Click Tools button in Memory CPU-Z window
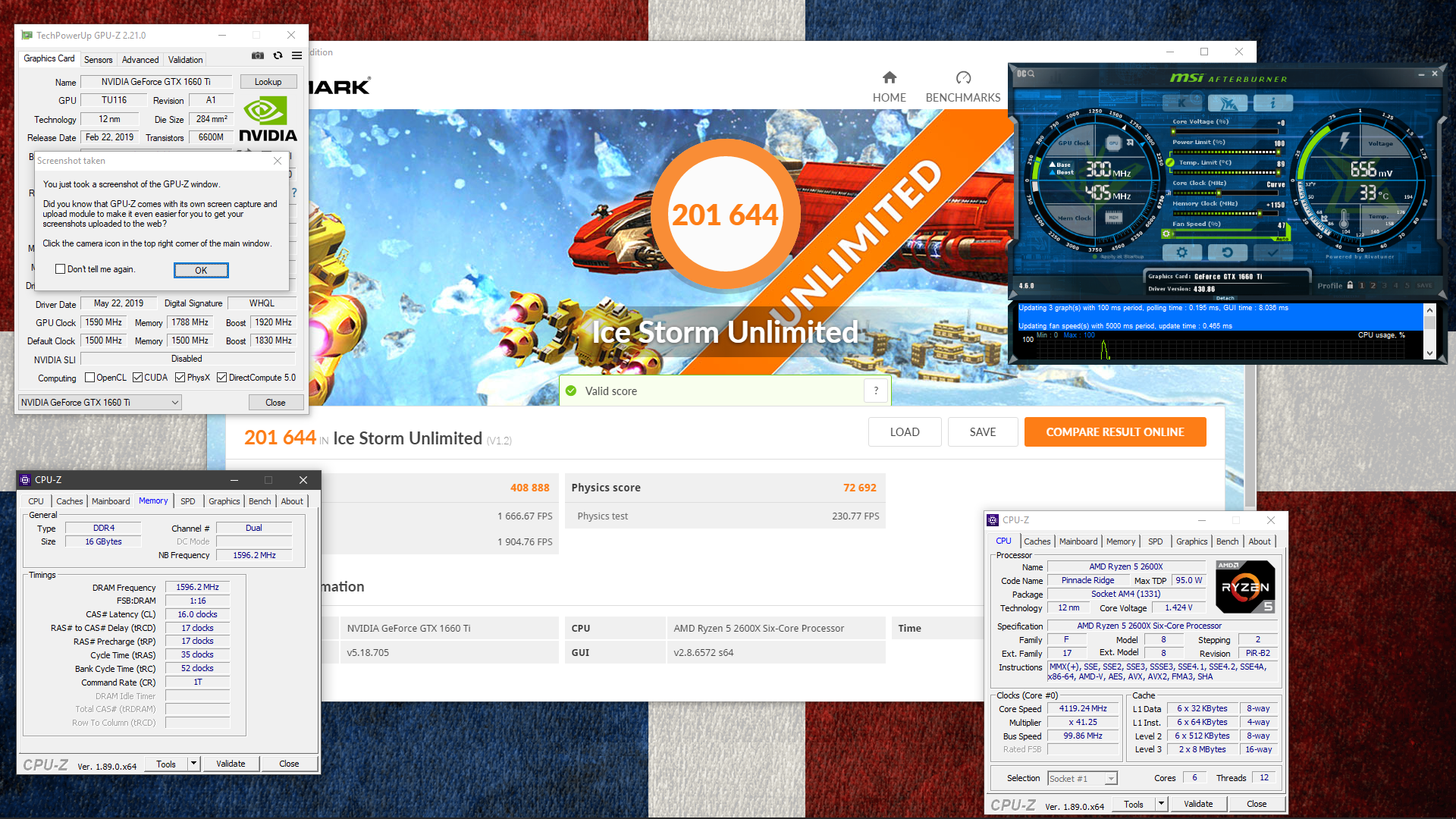This screenshot has height=819, width=1456. (x=166, y=764)
